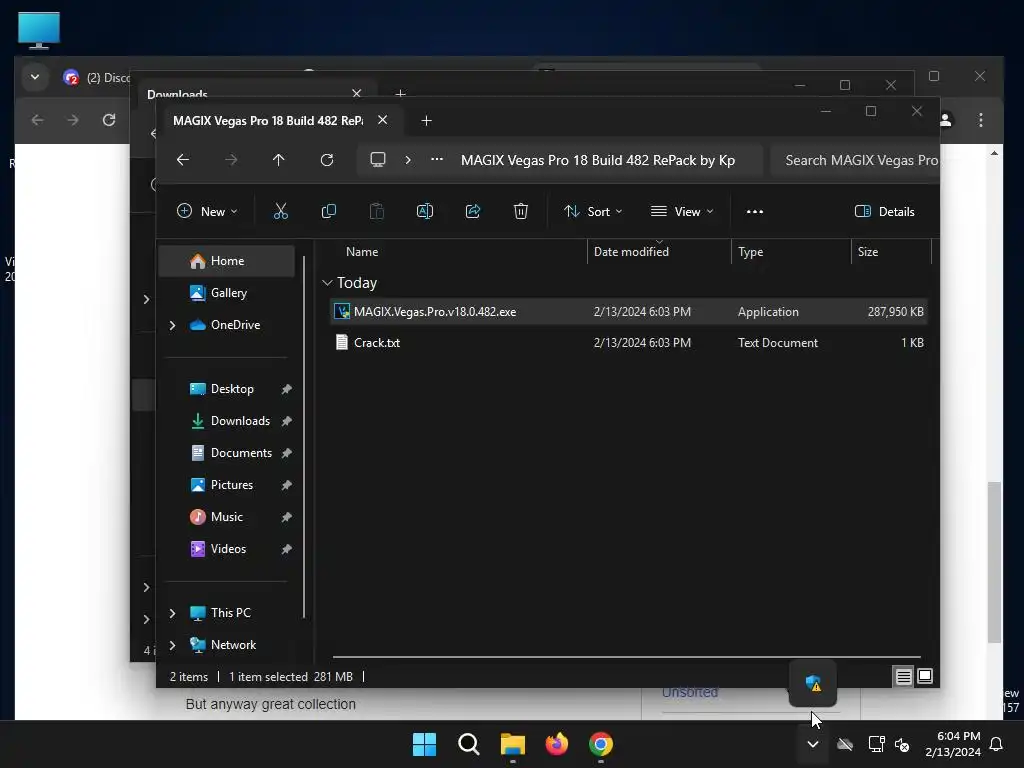Viewport: 1024px width, 768px height.
Task: Switch to the Discord tab in Chrome
Action: click(x=97, y=78)
